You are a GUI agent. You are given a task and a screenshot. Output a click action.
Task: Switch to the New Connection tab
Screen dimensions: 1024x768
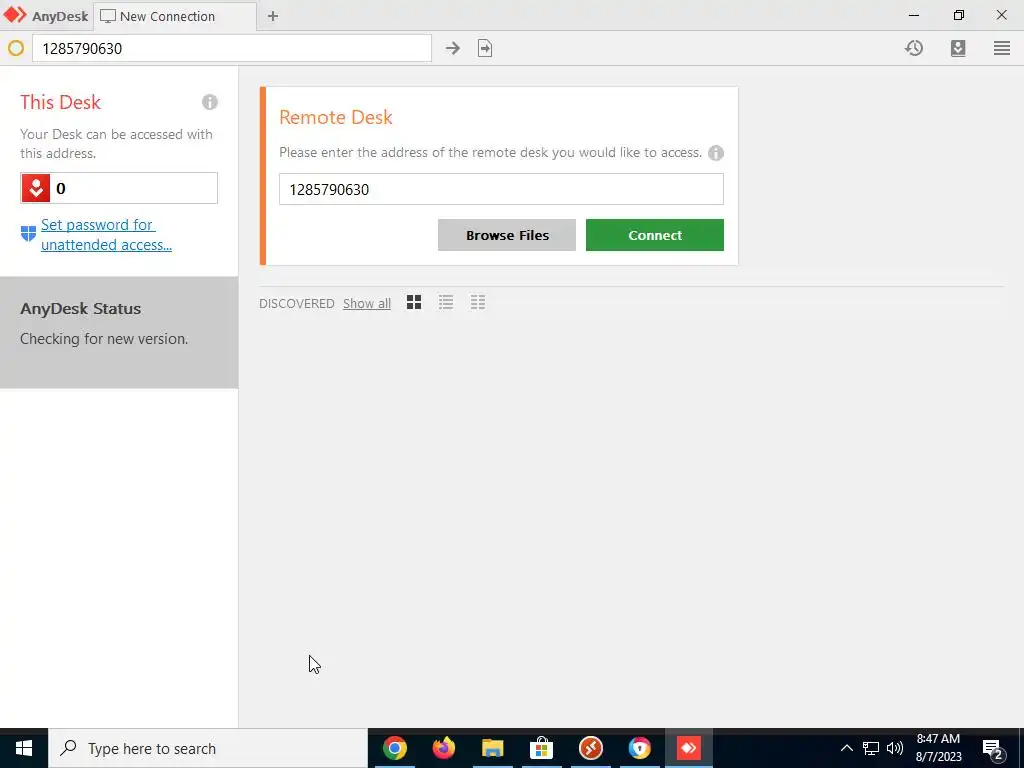click(175, 16)
